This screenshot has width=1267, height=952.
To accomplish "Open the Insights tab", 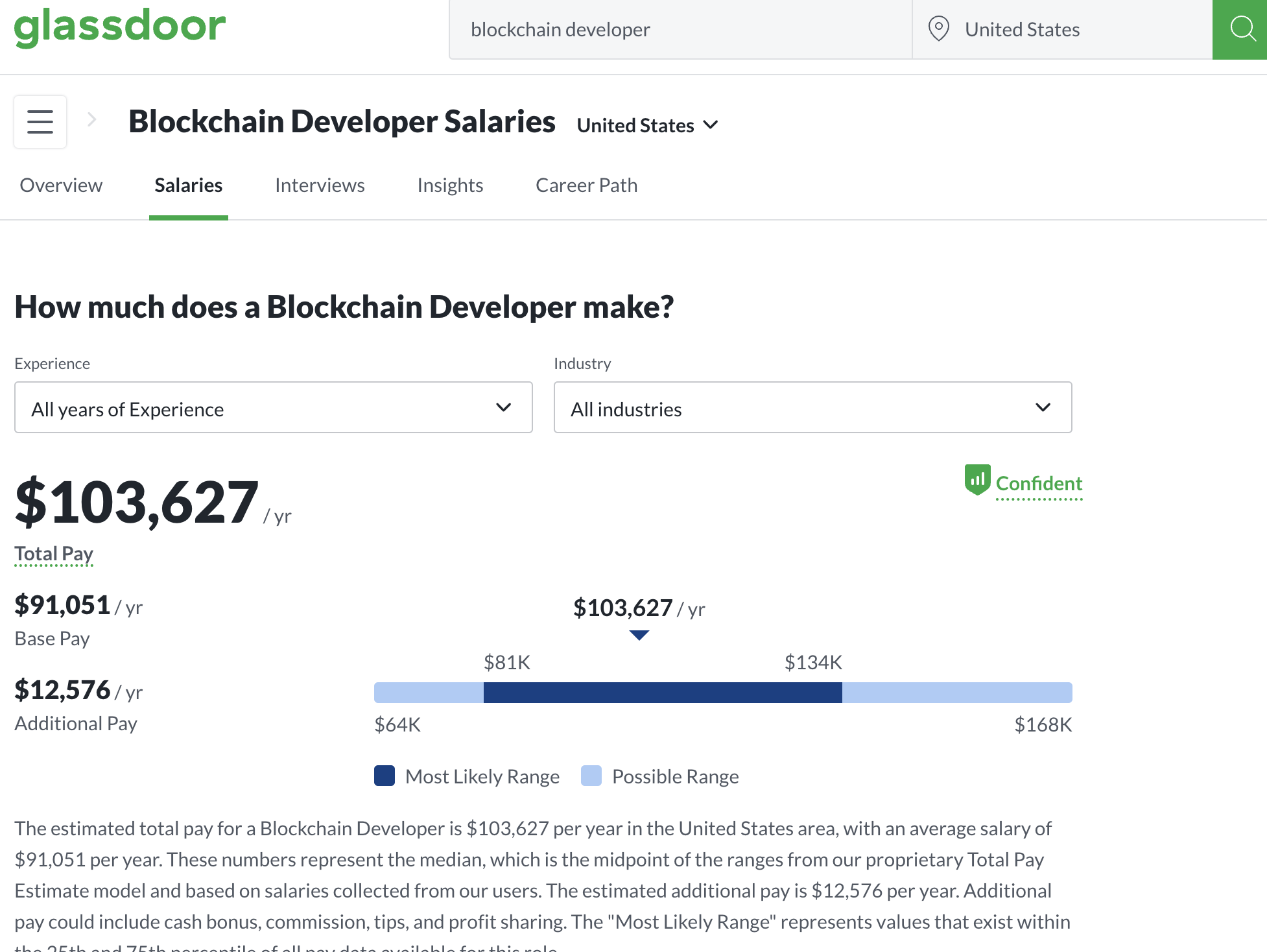I will pos(450,185).
